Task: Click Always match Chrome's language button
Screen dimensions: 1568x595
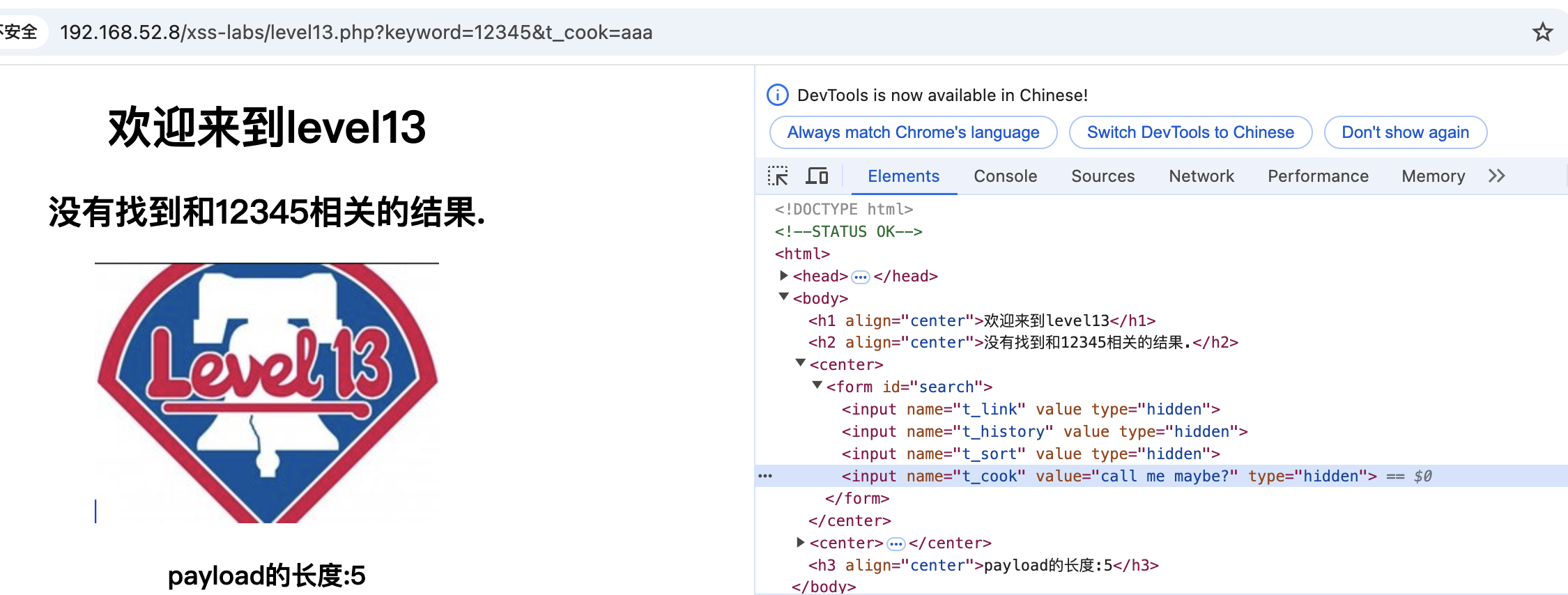Action: [x=913, y=132]
